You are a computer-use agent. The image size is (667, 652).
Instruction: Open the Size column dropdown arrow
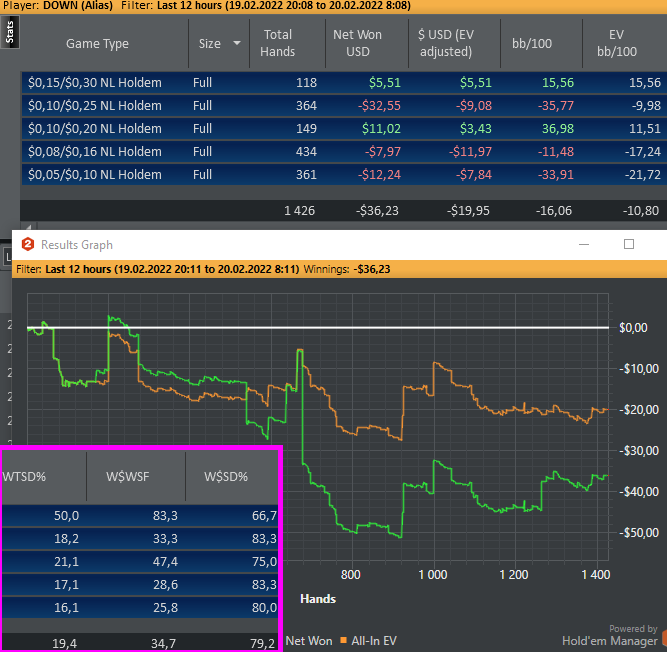point(237,44)
